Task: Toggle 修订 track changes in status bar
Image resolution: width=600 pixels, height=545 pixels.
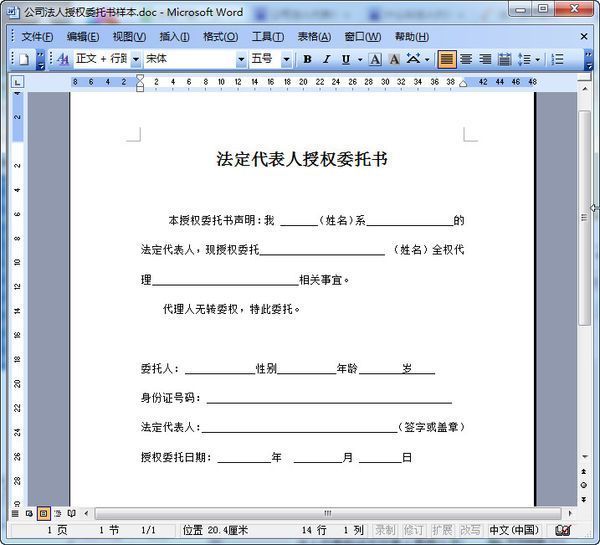Action: pyautogui.click(x=413, y=530)
